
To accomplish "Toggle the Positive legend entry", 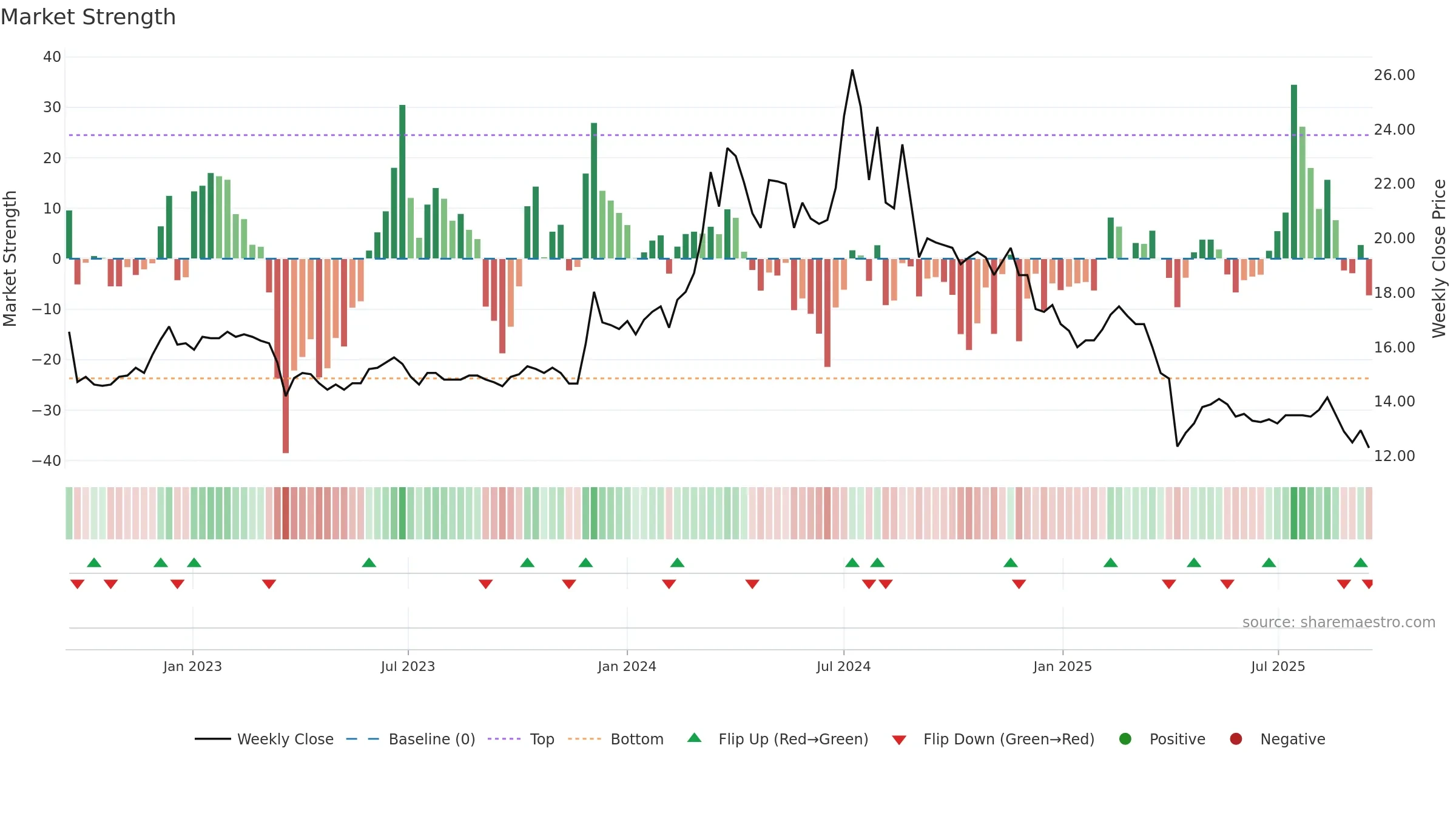I will 1162,739.
